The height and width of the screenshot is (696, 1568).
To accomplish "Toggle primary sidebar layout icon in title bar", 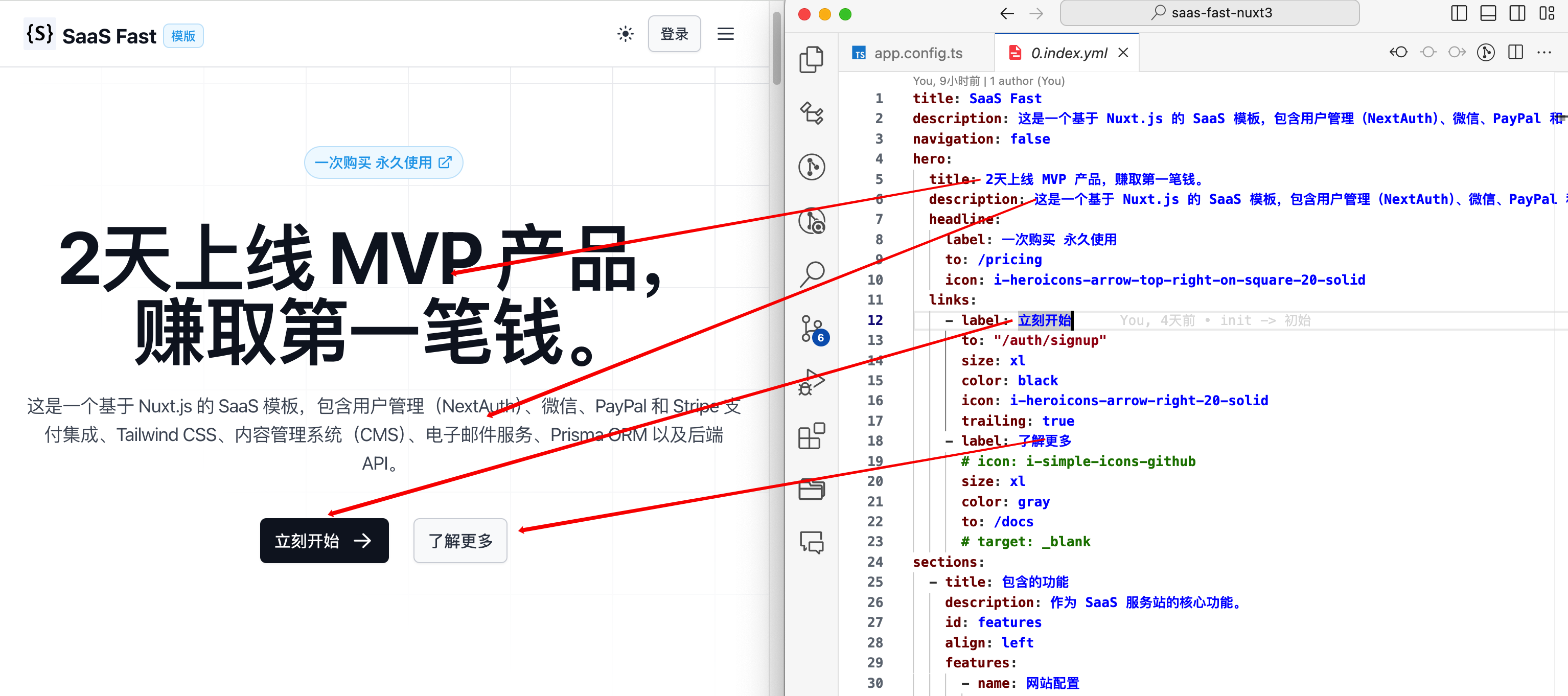I will click(1459, 13).
